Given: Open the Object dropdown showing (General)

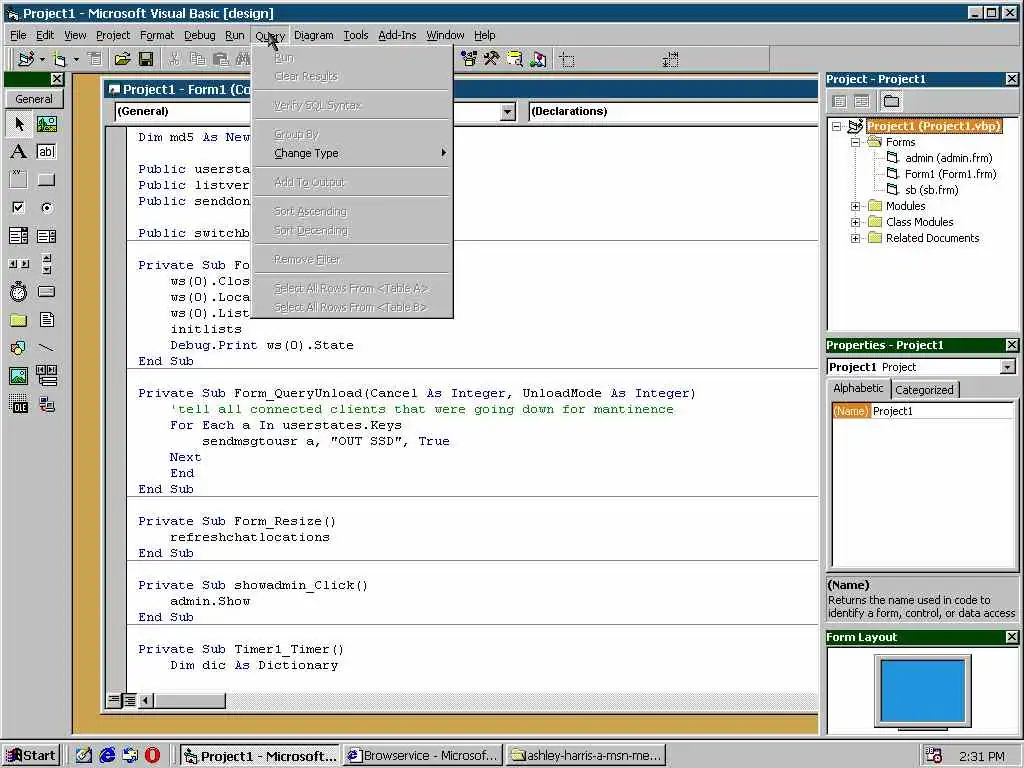Looking at the screenshot, I should [509, 112].
